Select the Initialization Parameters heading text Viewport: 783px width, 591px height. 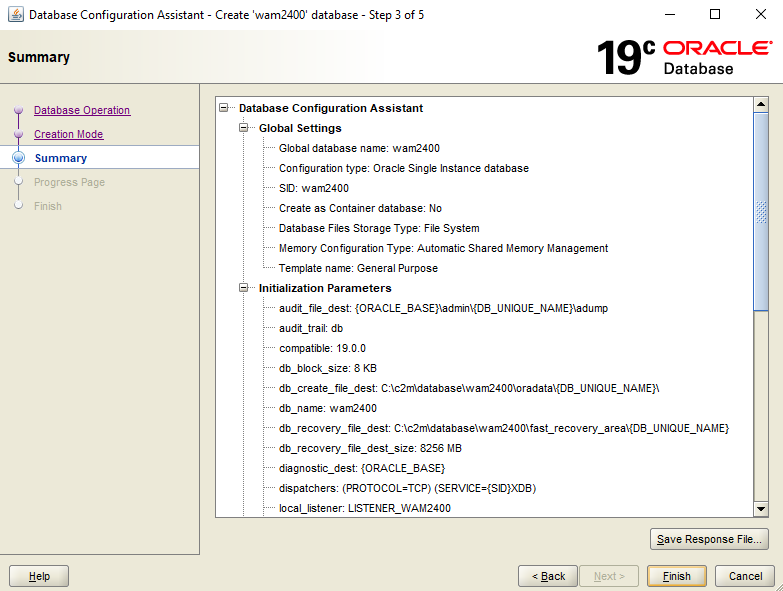pyautogui.click(x=325, y=288)
